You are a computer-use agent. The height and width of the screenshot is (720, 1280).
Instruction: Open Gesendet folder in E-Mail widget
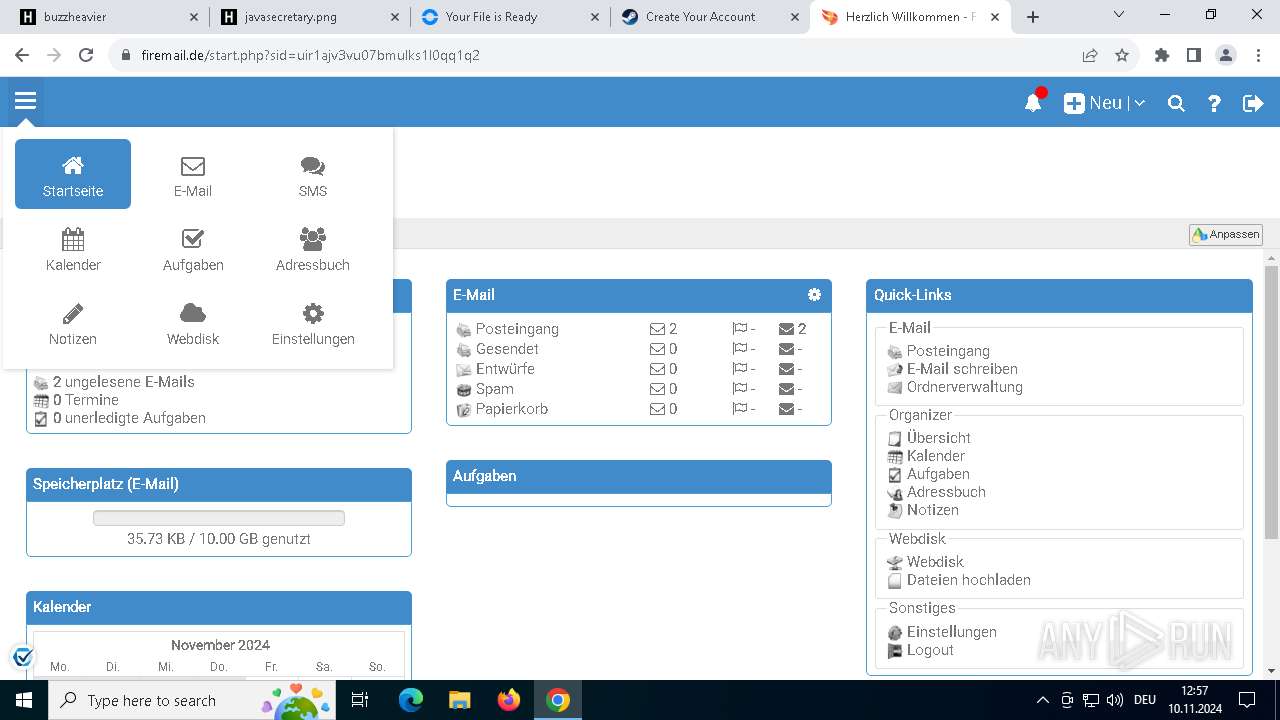507,349
